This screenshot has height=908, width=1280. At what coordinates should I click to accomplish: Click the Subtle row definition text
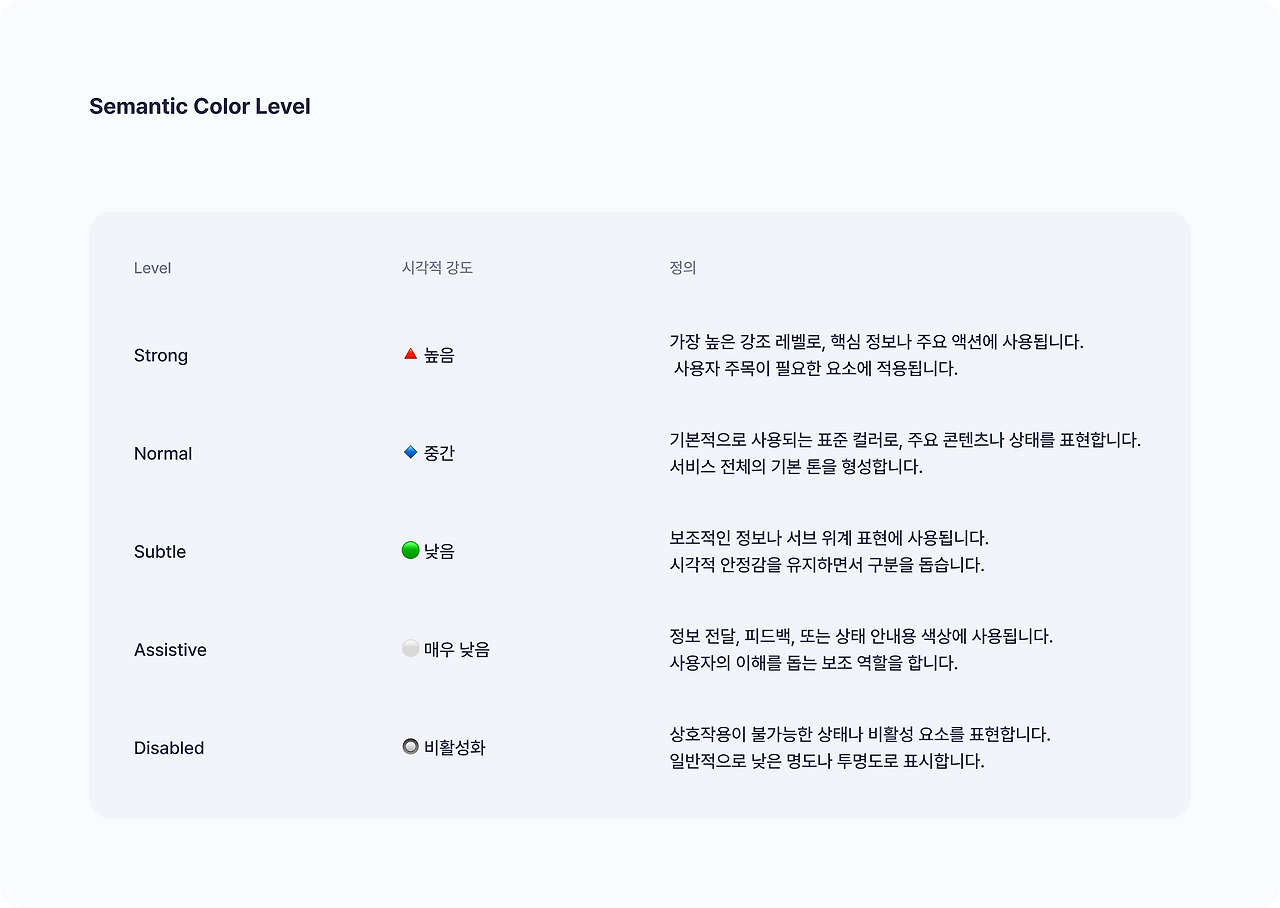[828, 551]
